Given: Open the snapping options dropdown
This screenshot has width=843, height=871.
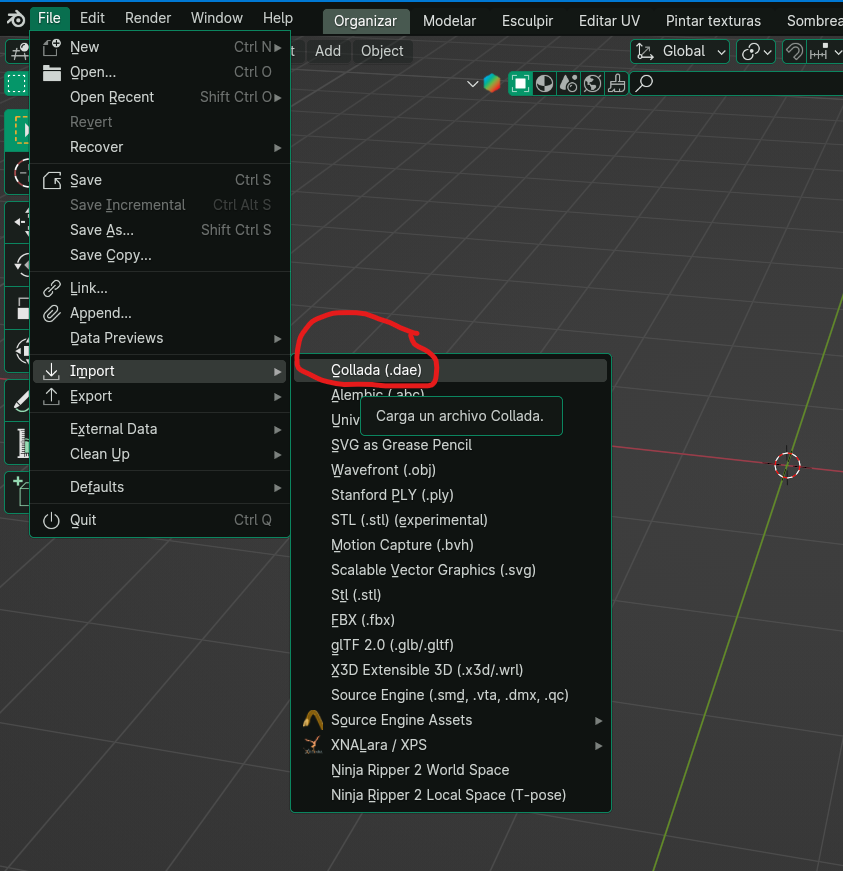Looking at the screenshot, I should pyautogui.click(x=826, y=52).
